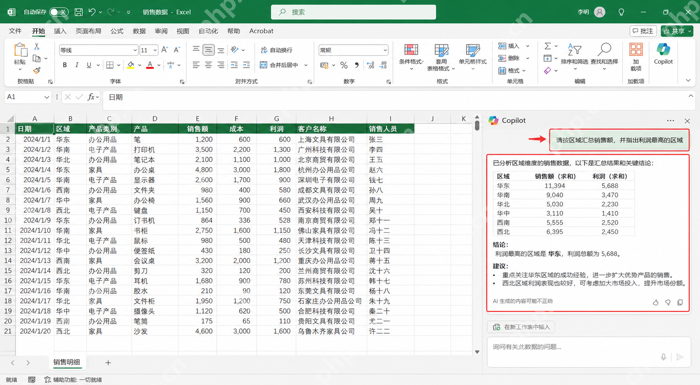Select top vertical alignment
700x385 pixels.
(196, 50)
